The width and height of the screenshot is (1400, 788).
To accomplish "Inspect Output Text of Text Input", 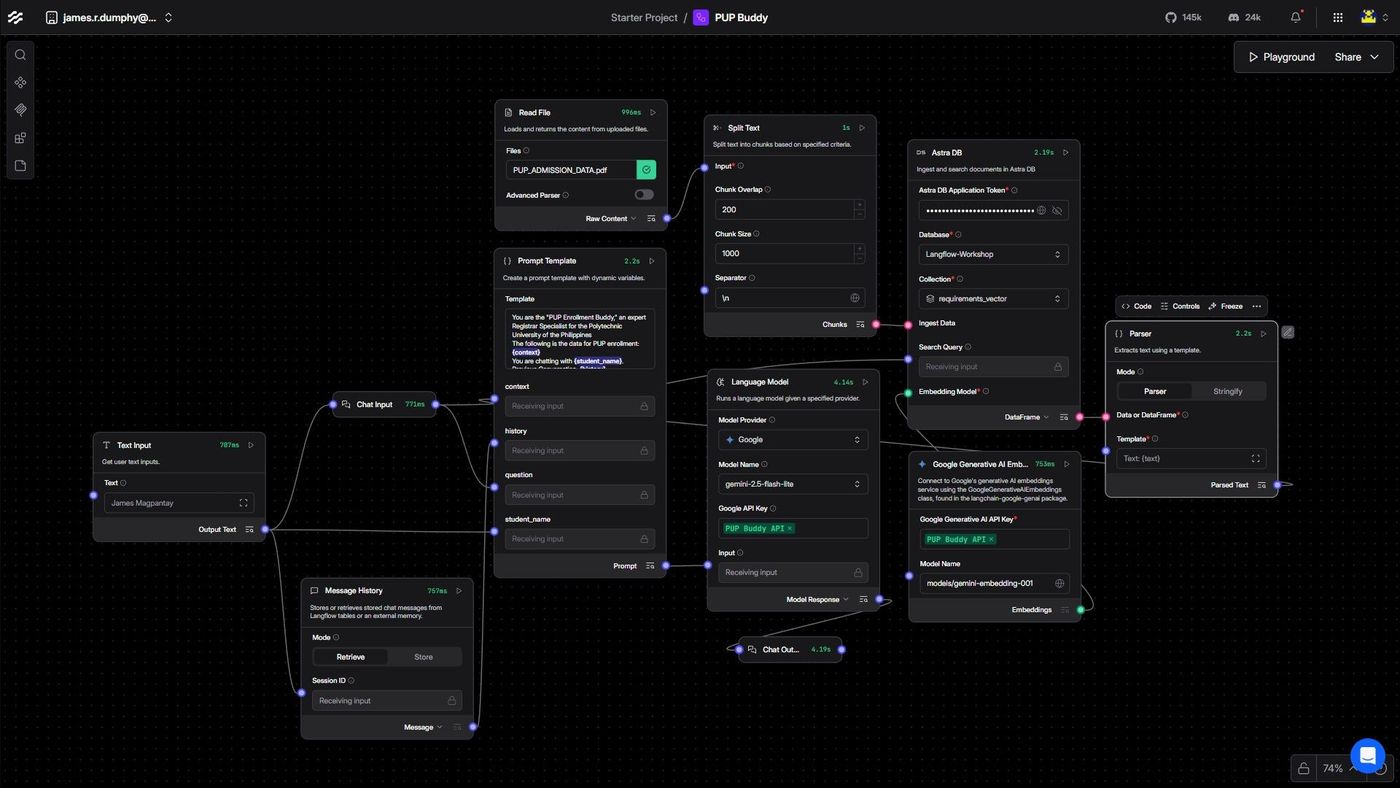I will (x=250, y=529).
